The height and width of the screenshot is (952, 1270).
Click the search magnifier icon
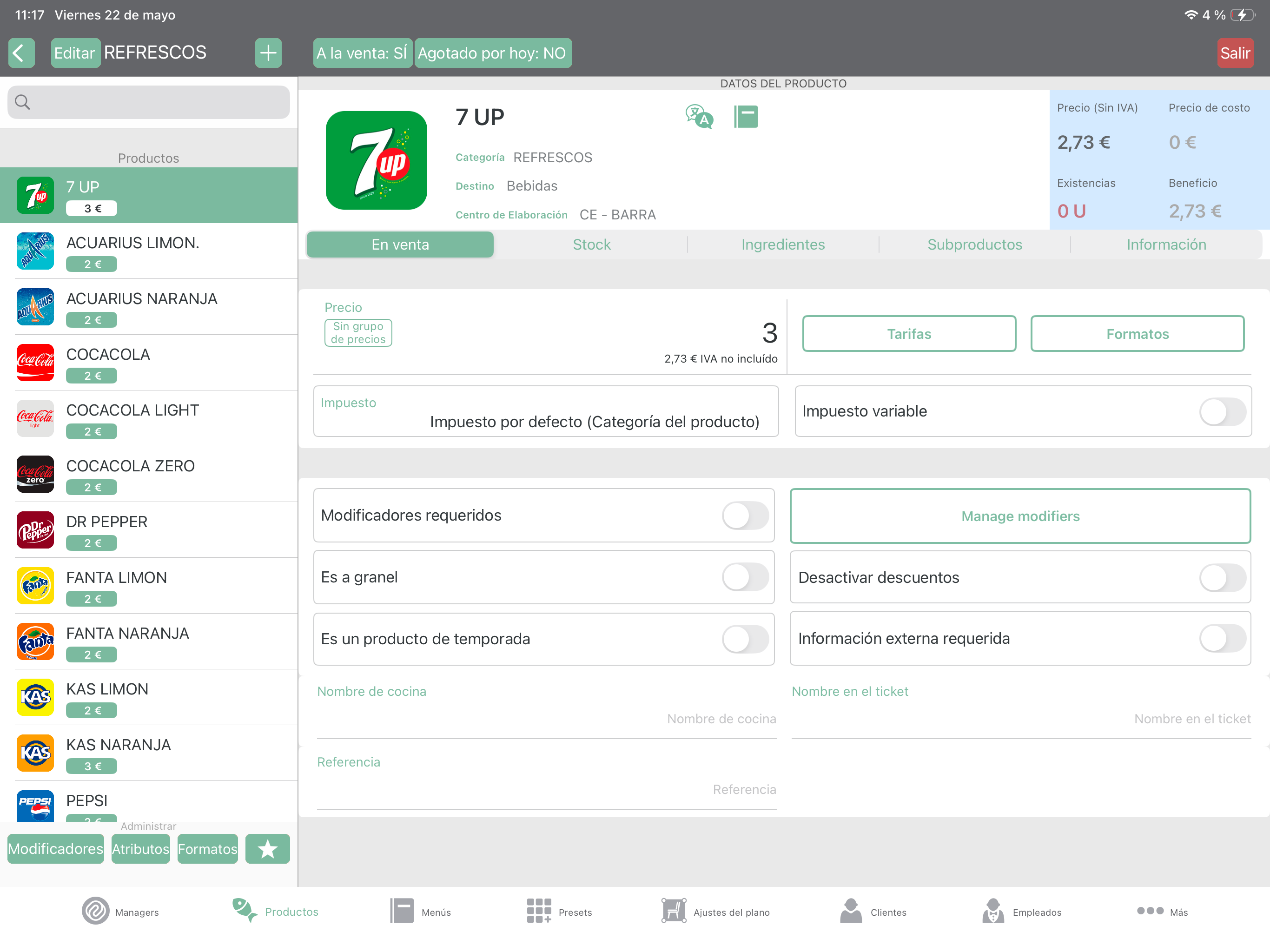(22, 102)
